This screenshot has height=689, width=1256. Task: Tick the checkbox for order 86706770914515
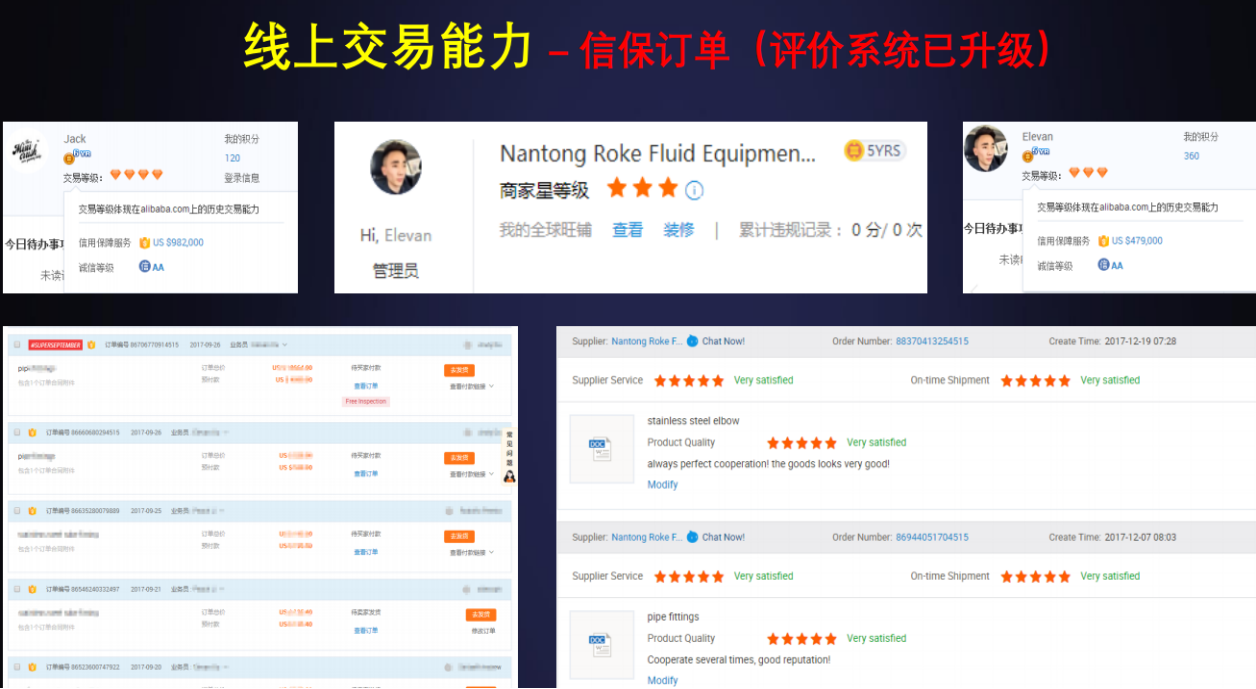(x=17, y=345)
